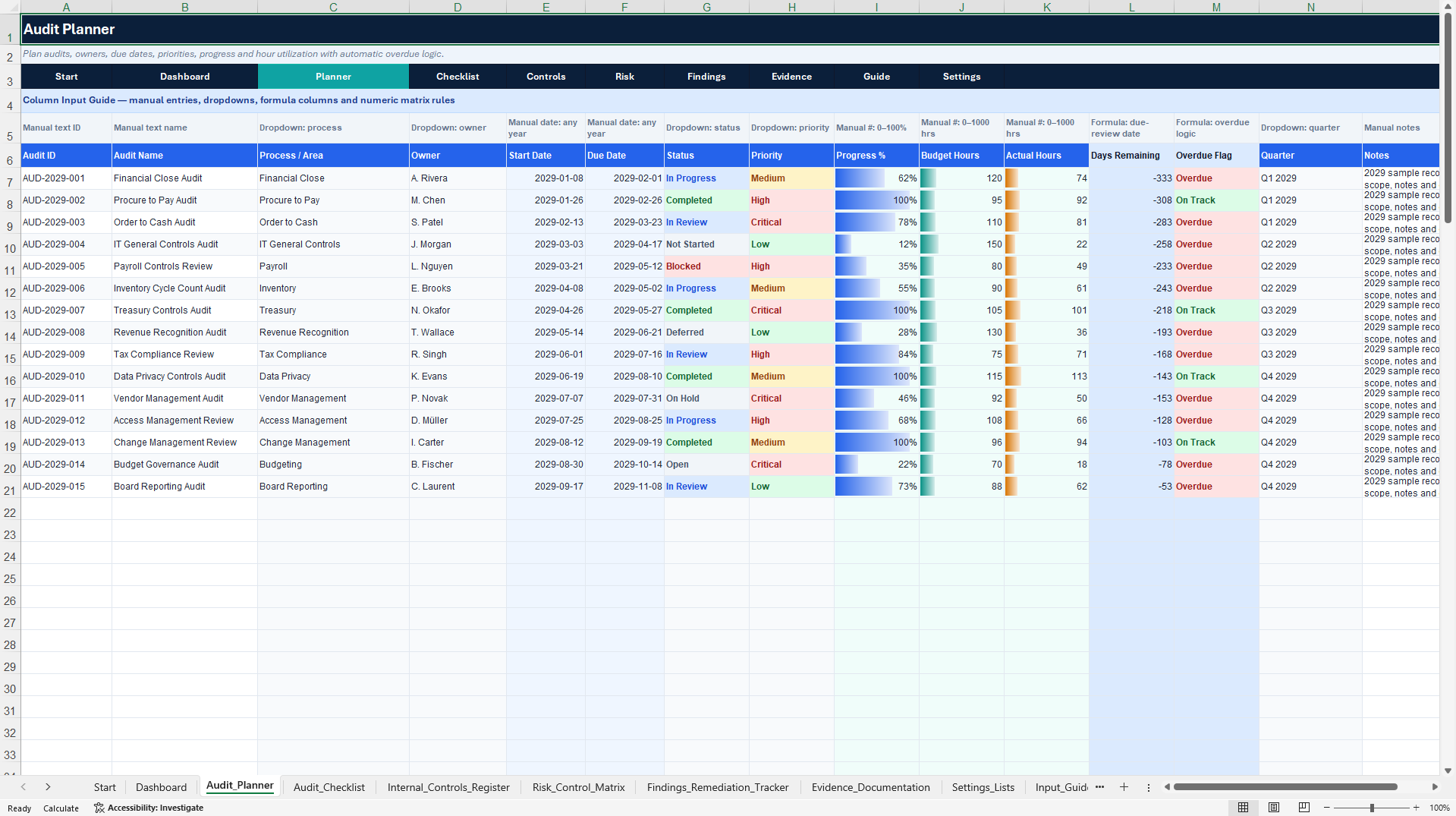This screenshot has height=816, width=1456.
Task: Click previous sheet arrow
Action: (24, 787)
